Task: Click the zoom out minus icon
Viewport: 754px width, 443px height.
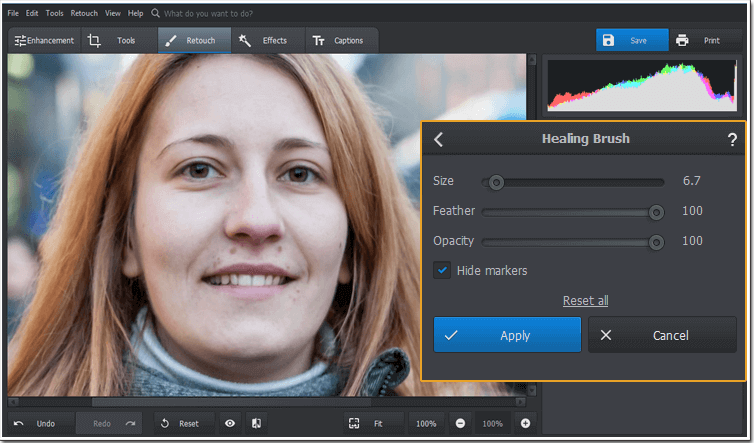Action: [x=460, y=423]
